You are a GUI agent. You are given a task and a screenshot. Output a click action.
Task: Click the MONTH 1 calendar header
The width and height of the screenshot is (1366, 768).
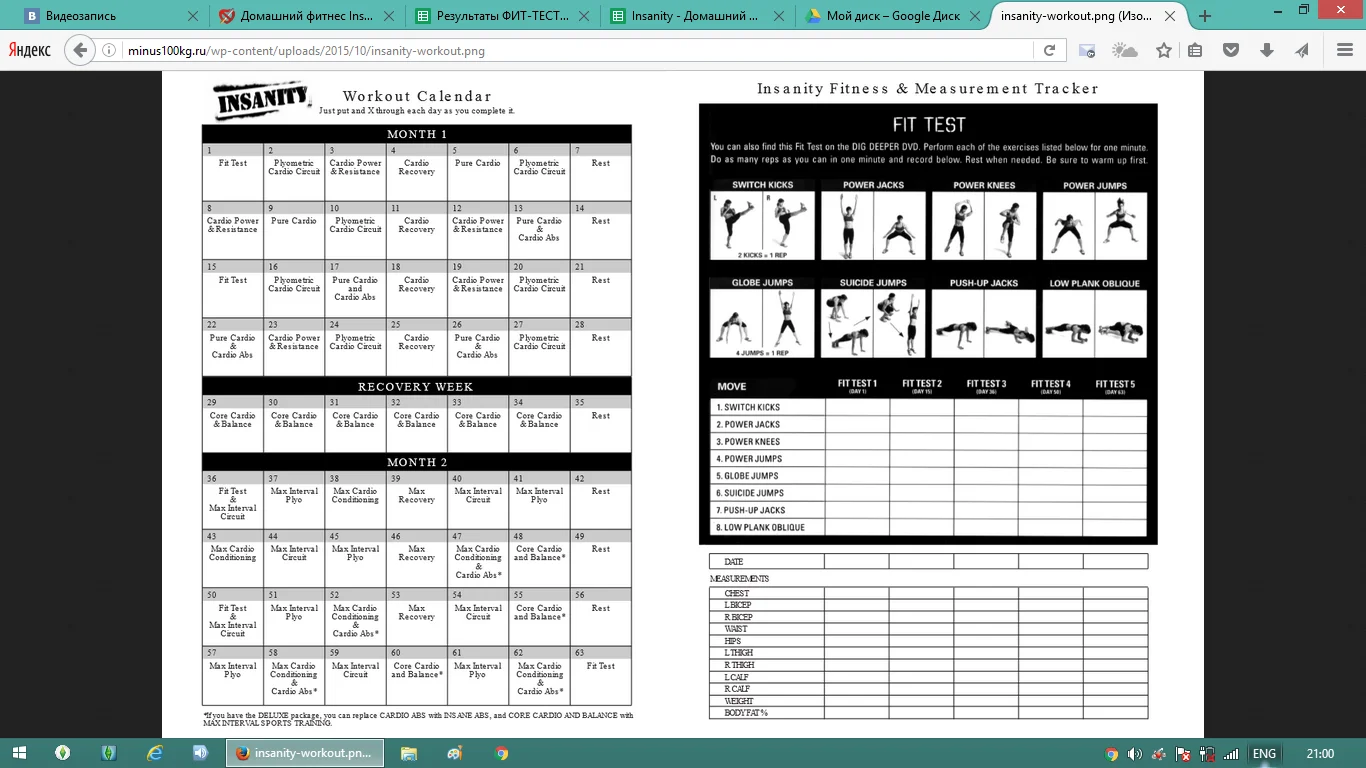(417, 134)
